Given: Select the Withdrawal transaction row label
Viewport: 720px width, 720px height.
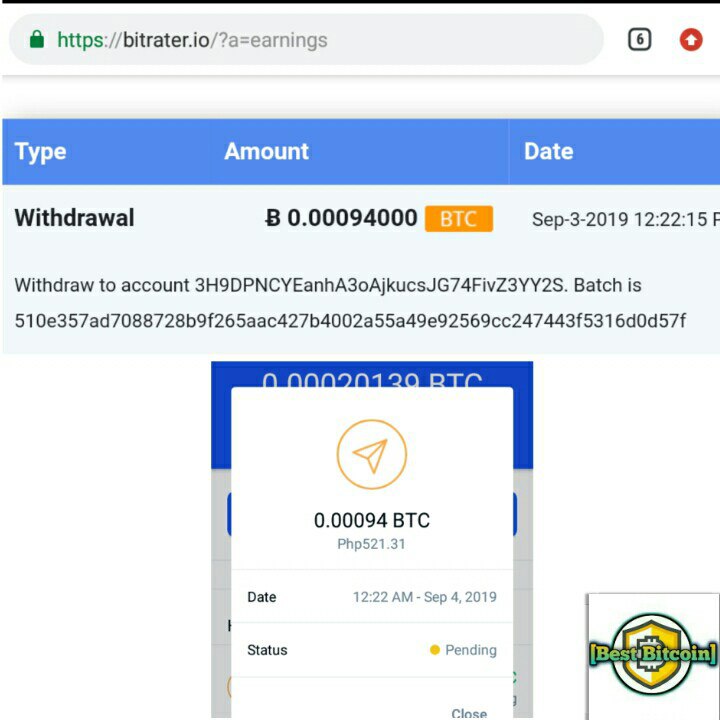Looking at the screenshot, I should [74, 218].
